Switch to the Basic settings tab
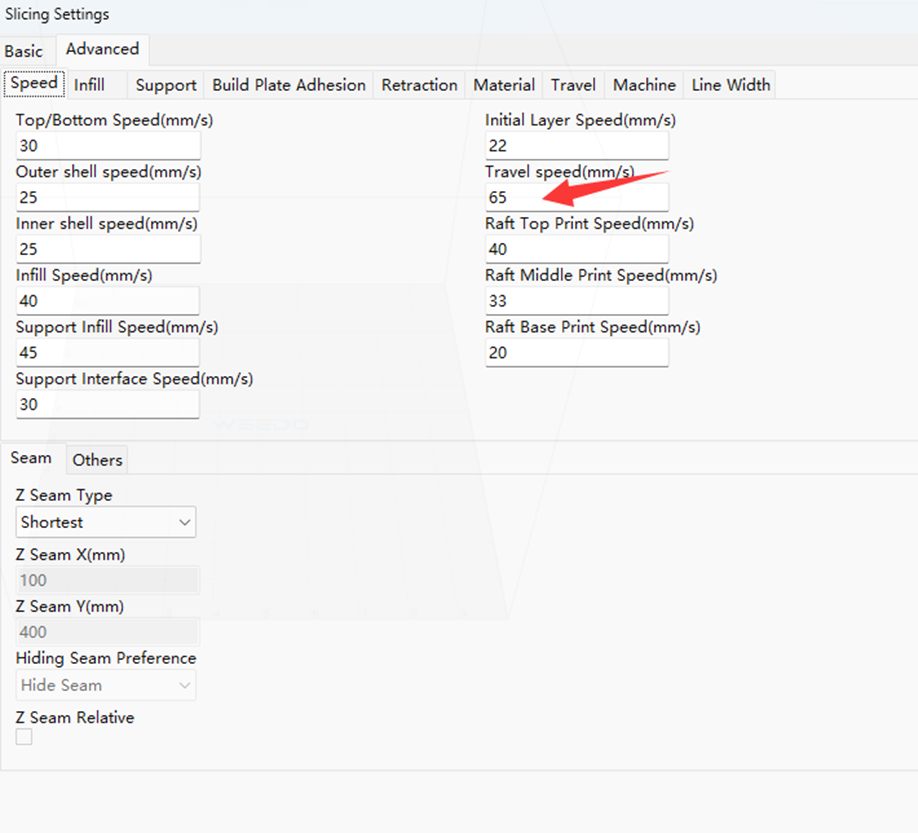The height and width of the screenshot is (833, 918). click(x=24, y=50)
